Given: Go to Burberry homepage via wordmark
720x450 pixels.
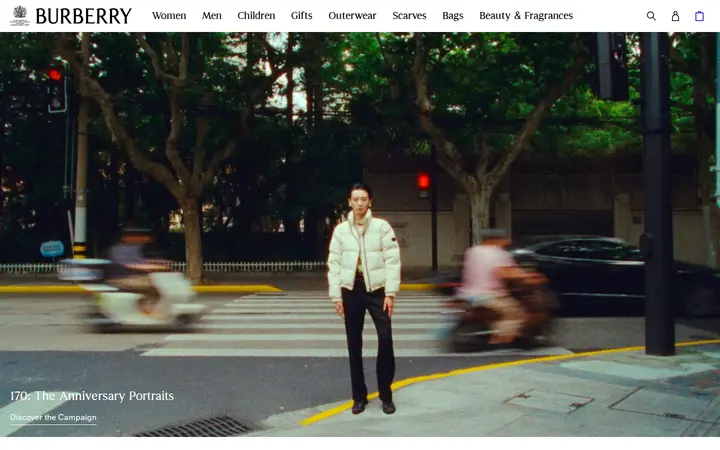Looking at the screenshot, I should pos(83,16).
